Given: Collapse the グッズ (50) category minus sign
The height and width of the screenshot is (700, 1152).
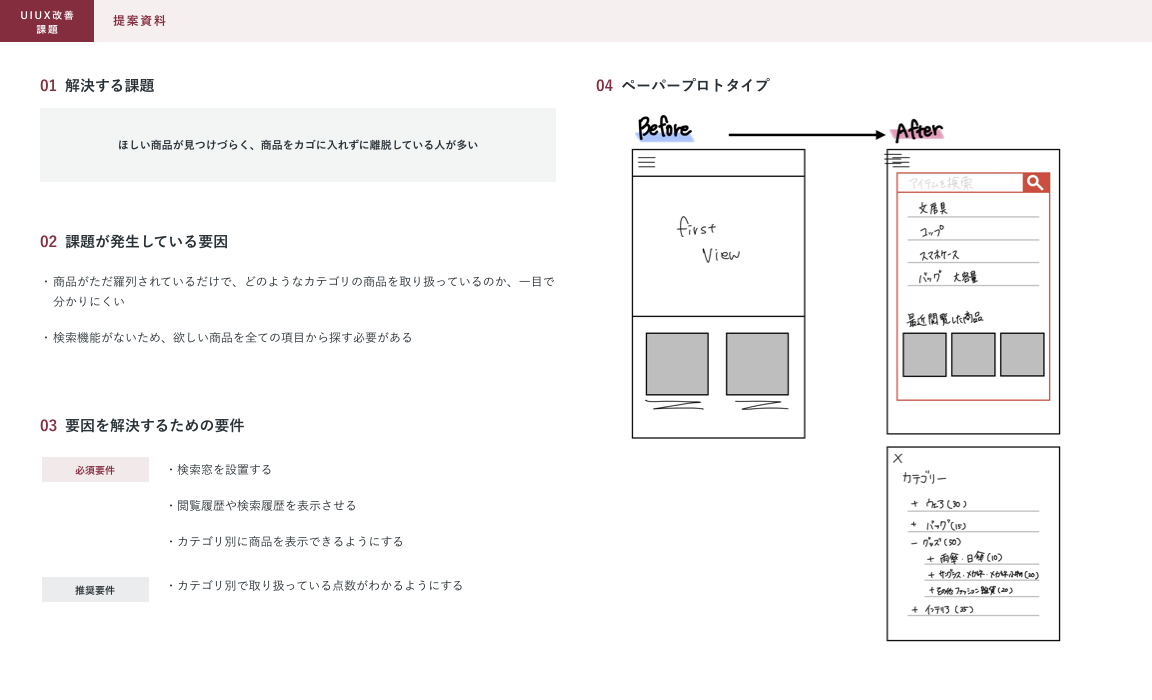Looking at the screenshot, I should [x=914, y=543].
